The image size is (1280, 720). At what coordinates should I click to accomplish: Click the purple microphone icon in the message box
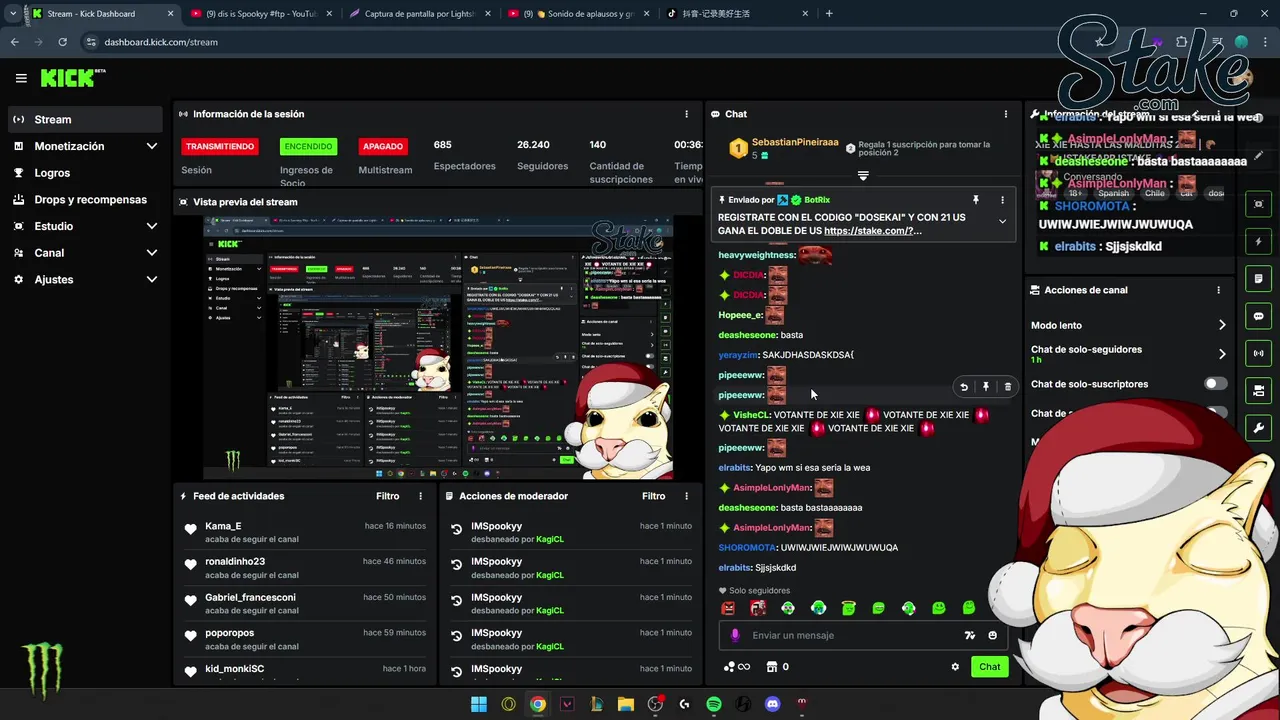(735, 635)
